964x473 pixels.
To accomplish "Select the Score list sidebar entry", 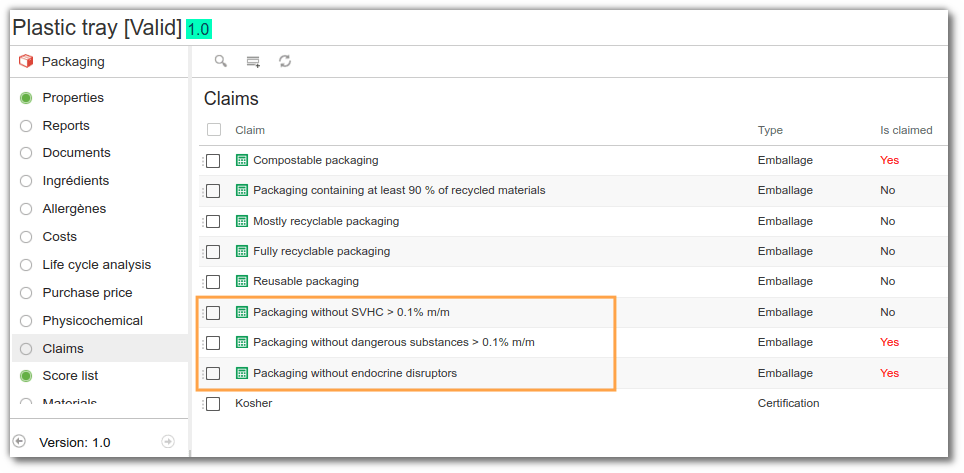I will click(70, 376).
